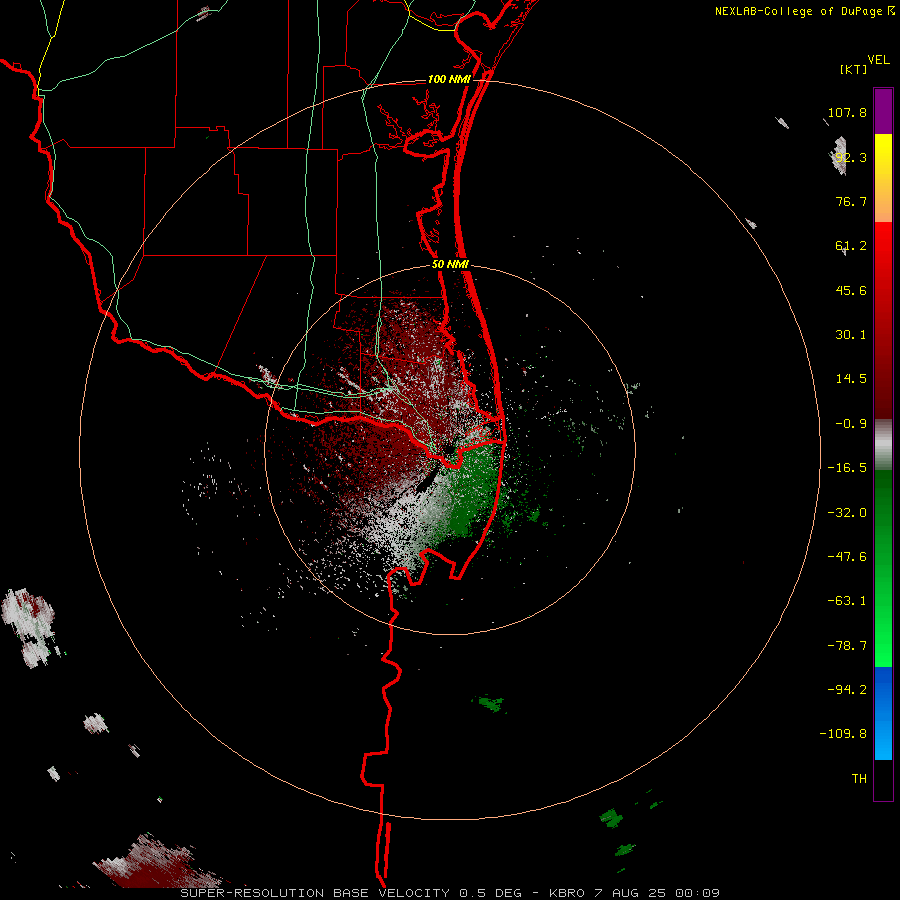This screenshot has width=900, height=900.
Task: Click the blue segment of the velocity color bar
Action: tap(883, 713)
